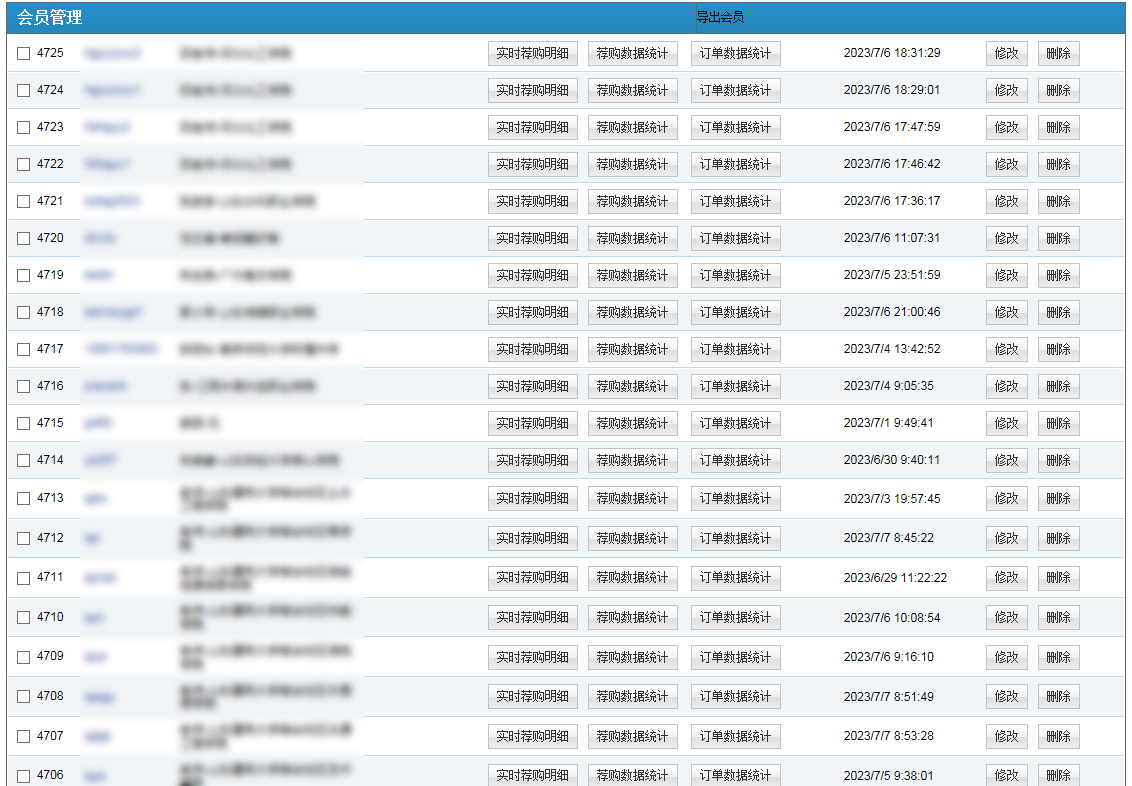Check the checkbox for member 4725
The image size is (1132, 786).
tap(24, 53)
